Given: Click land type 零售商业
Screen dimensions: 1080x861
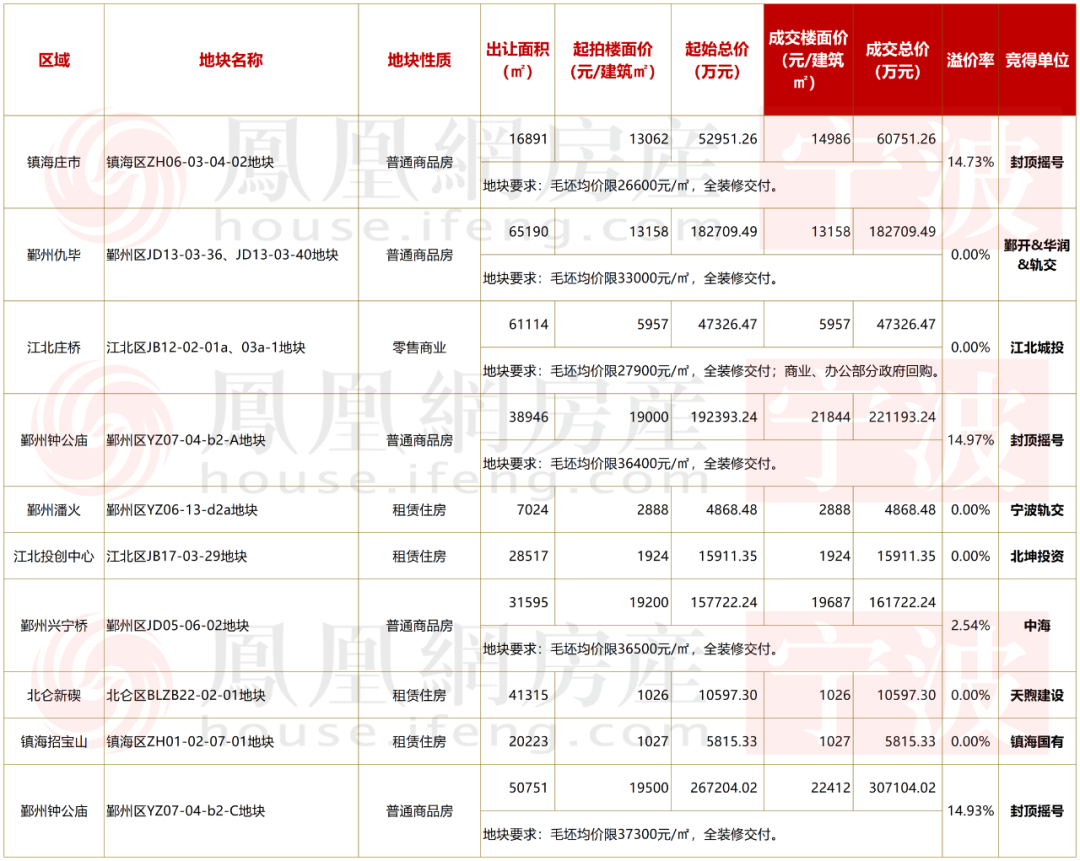Looking at the screenshot, I should click(419, 348).
